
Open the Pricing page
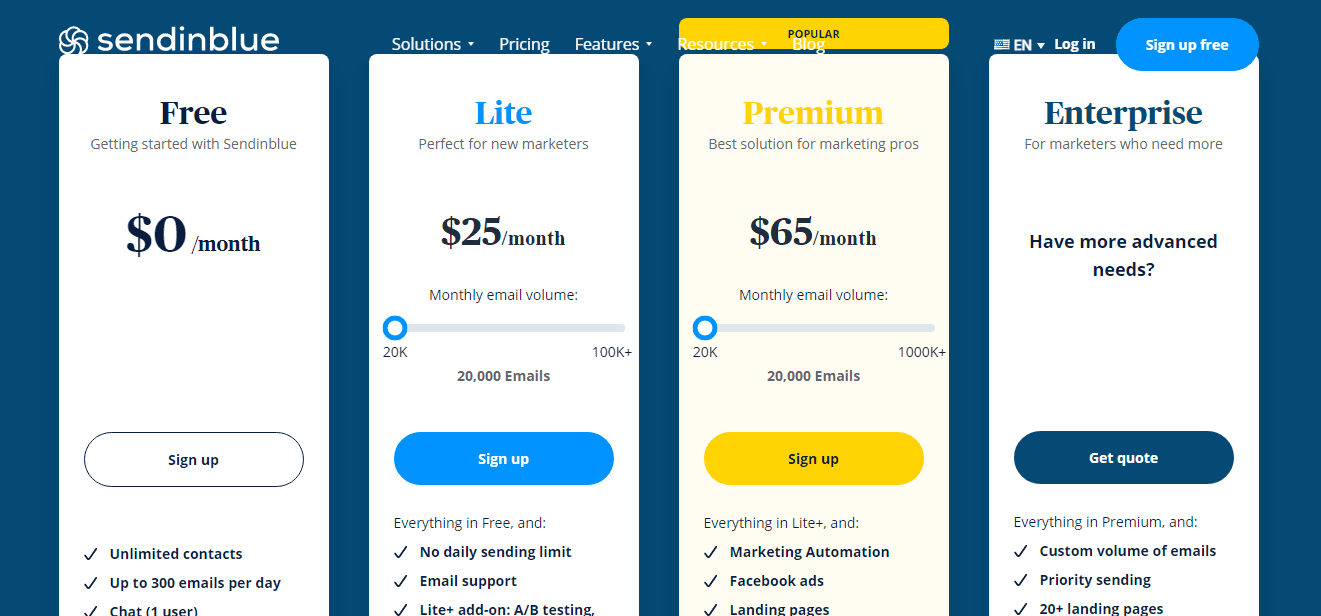coord(524,44)
